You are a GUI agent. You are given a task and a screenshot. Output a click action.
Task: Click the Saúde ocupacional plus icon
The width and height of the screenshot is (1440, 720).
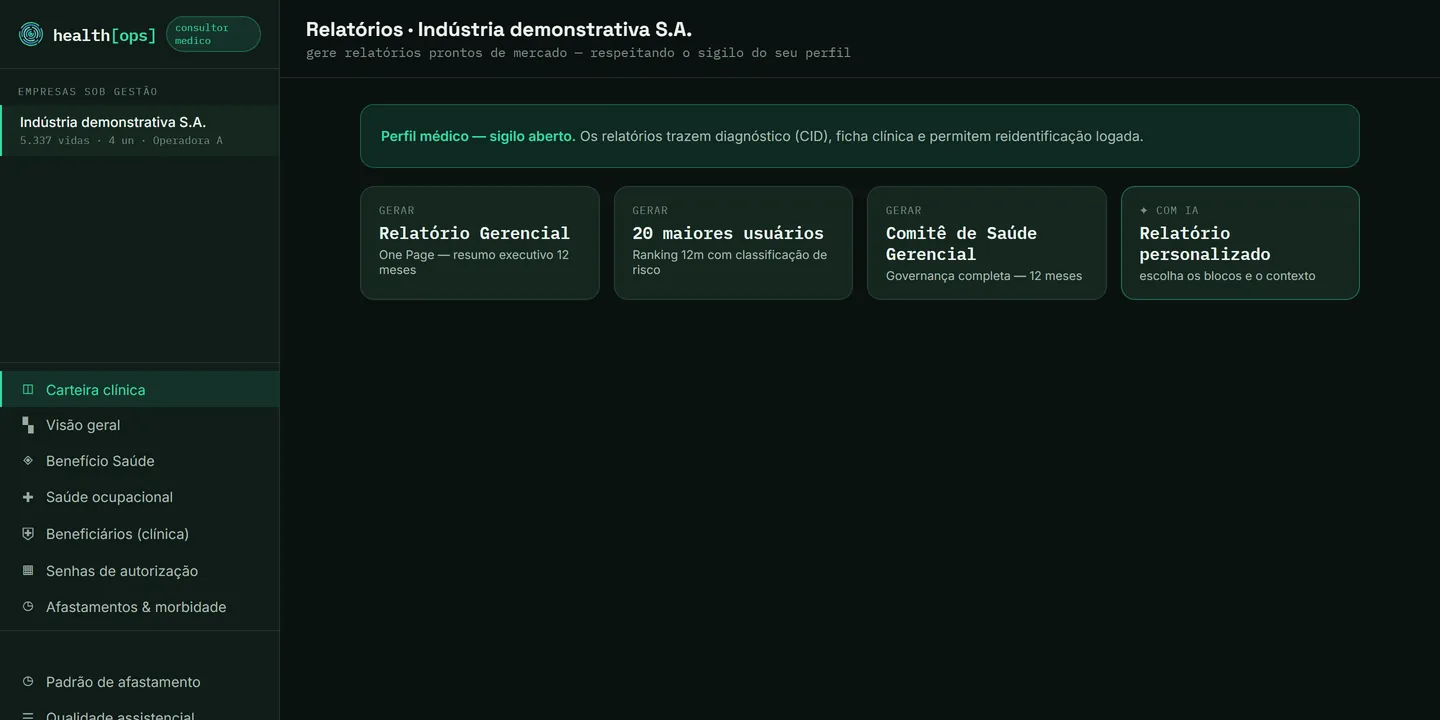coord(28,497)
